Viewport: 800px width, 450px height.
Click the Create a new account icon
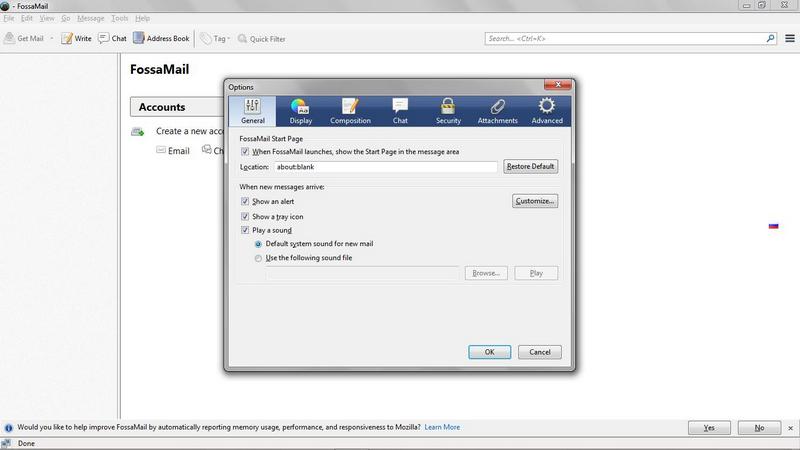(138, 132)
